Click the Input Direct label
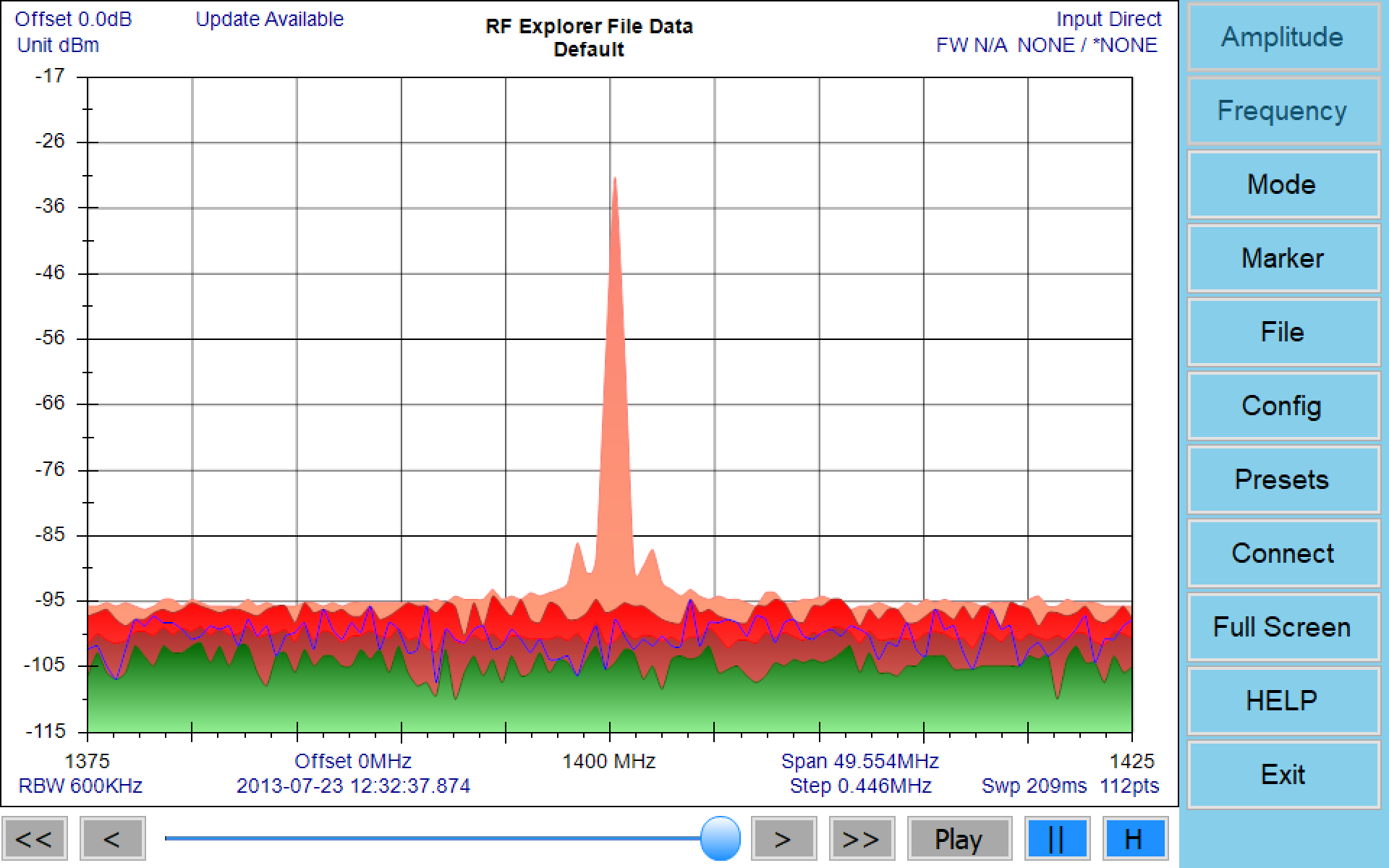This screenshot has height=868, width=1389. (1108, 19)
